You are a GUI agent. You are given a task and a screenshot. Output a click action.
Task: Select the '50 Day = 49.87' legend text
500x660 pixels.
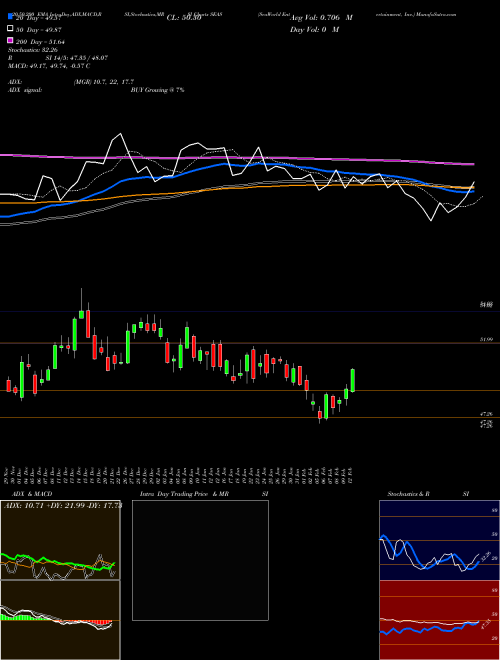click(40, 29)
